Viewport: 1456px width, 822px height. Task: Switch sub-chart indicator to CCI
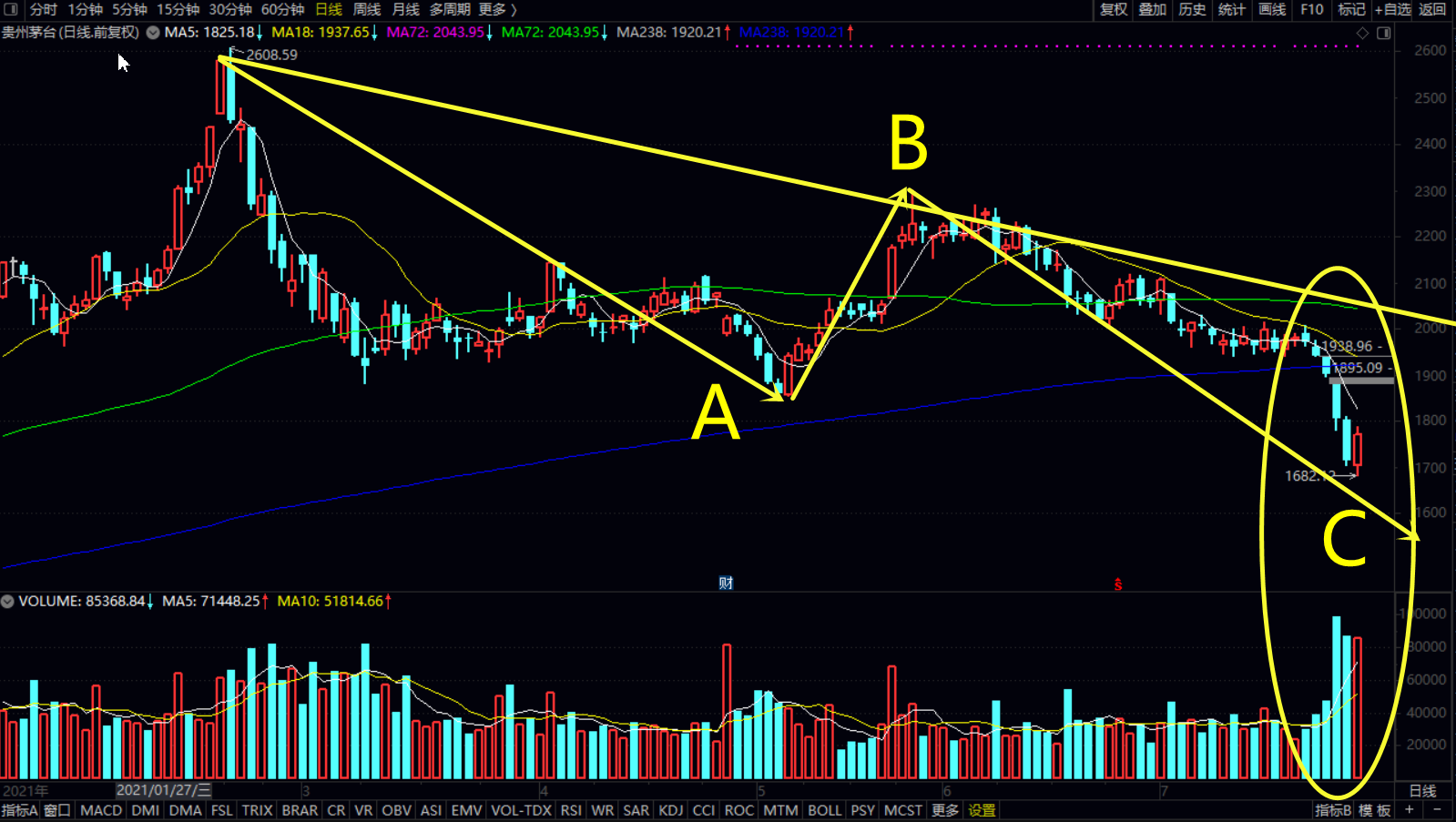pyautogui.click(x=704, y=810)
